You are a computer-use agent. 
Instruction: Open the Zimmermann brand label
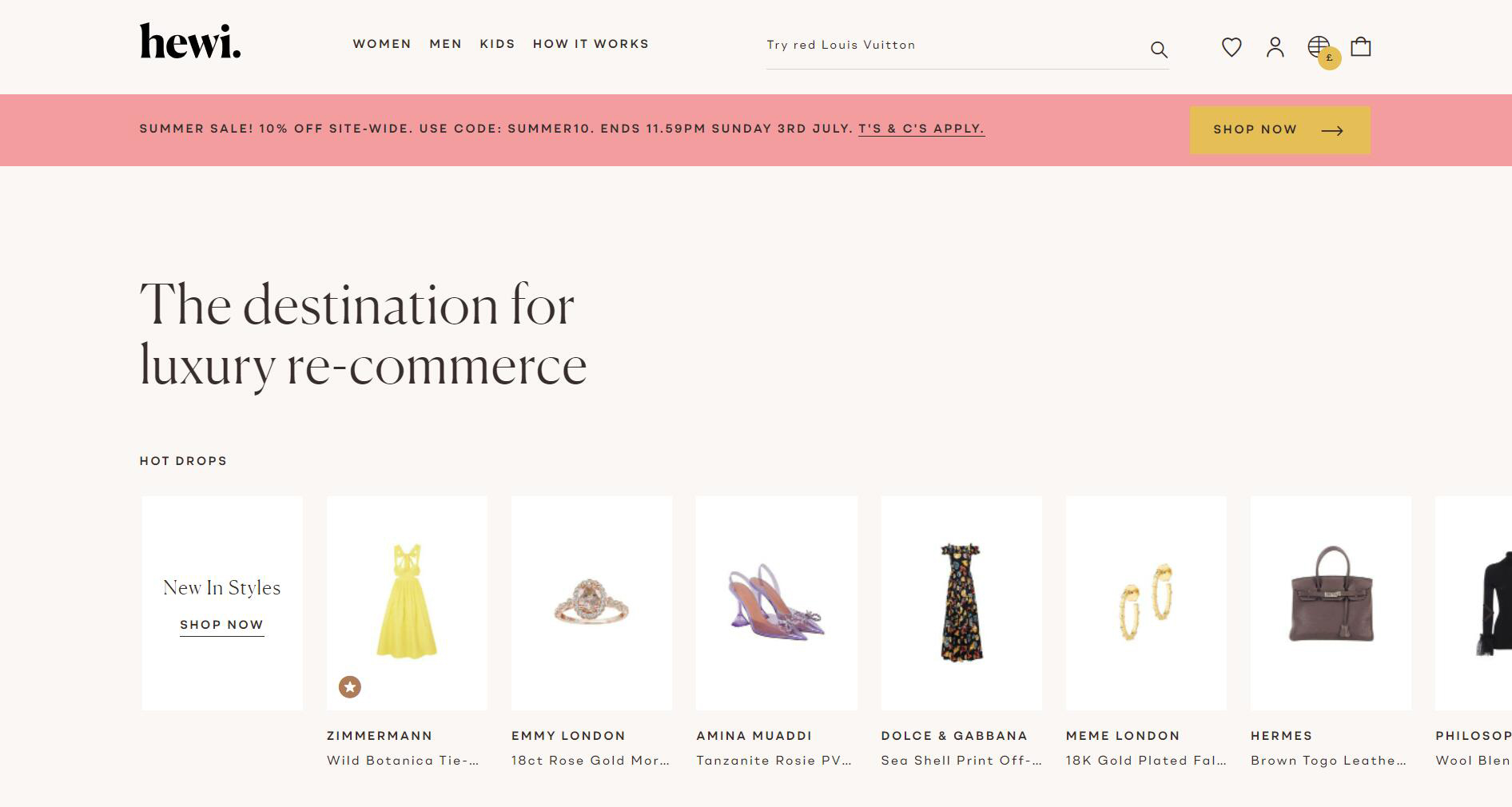pyautogui.click(x=380, y=736)
